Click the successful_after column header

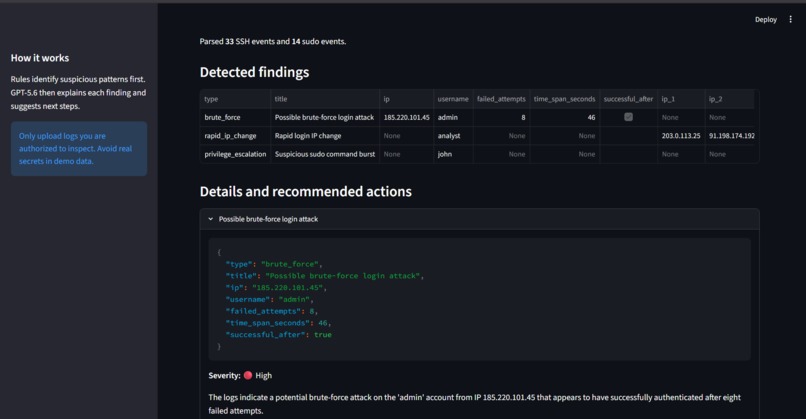point(628,99)
